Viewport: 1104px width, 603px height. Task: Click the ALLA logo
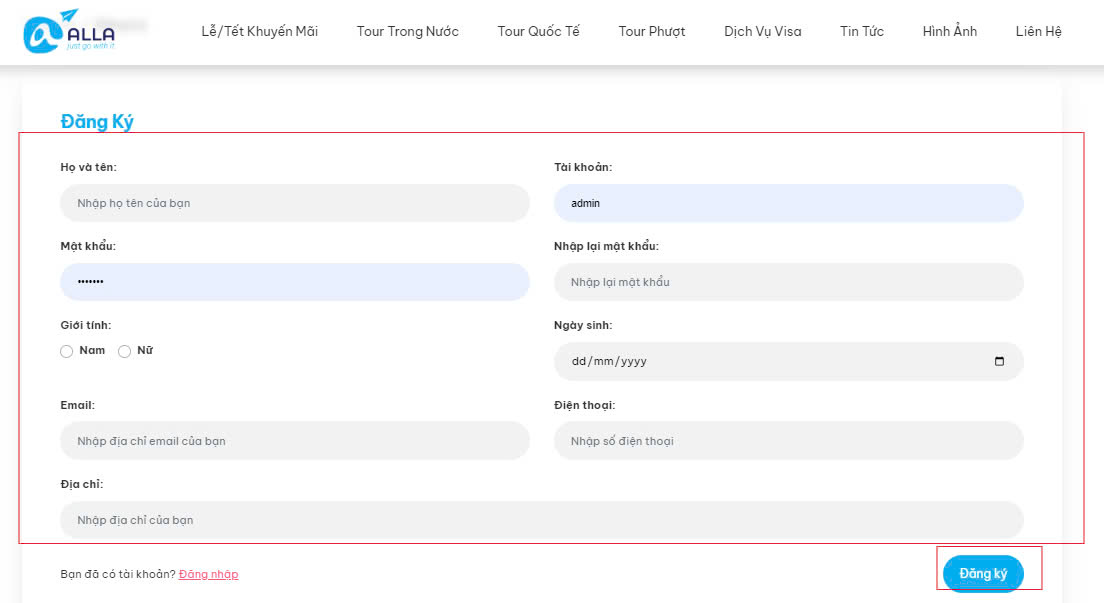[69, 31]
